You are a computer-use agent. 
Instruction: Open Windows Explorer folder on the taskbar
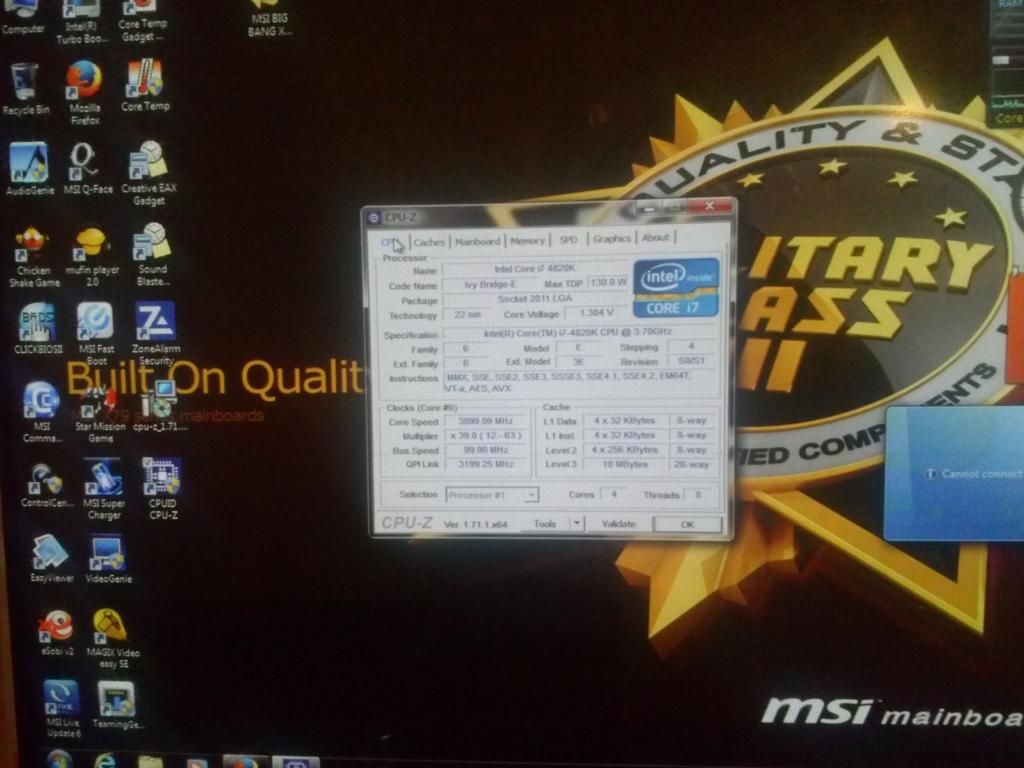(150, 761)
